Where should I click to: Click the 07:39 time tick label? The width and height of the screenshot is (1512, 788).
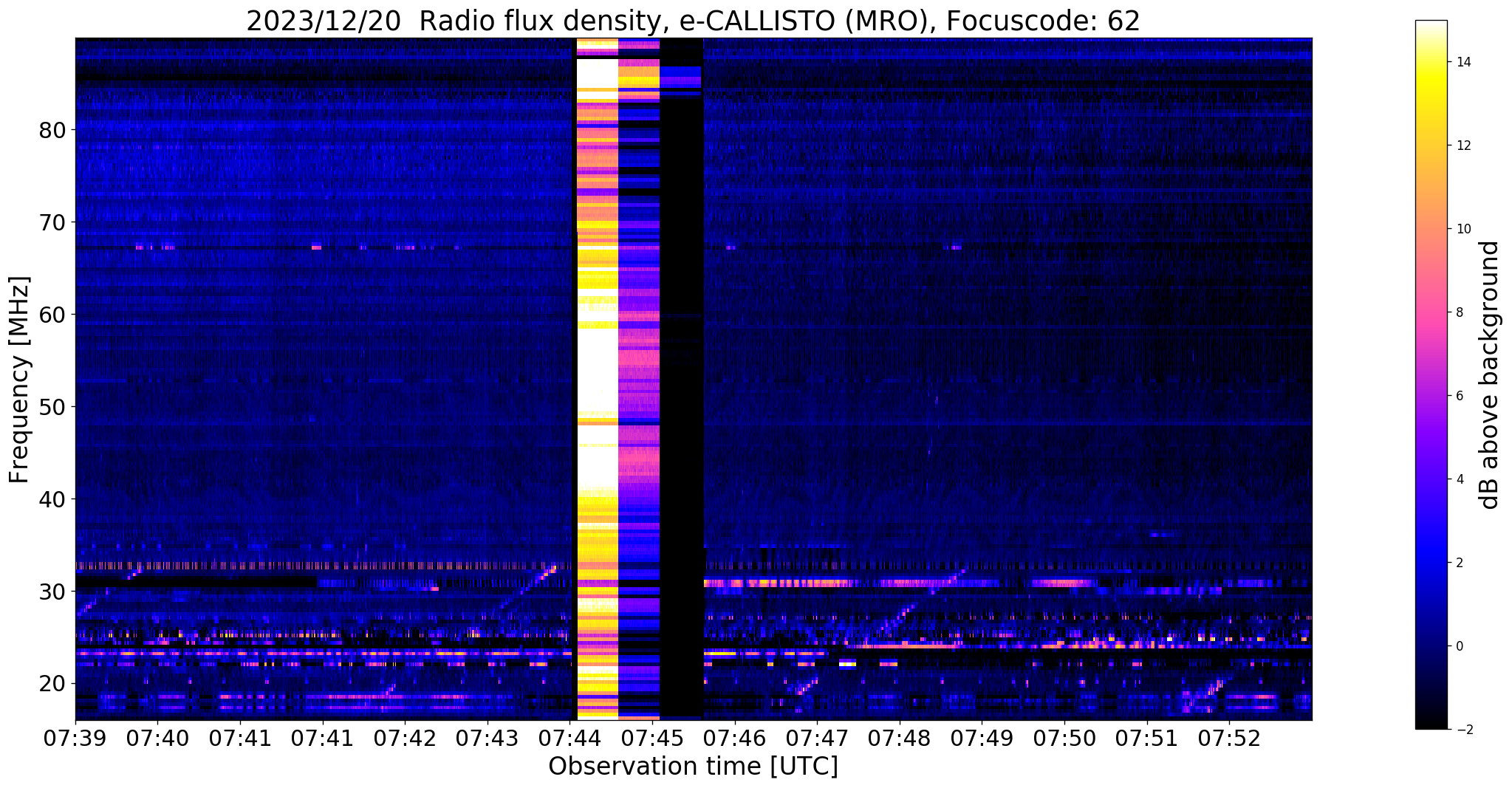coord(75,738)
